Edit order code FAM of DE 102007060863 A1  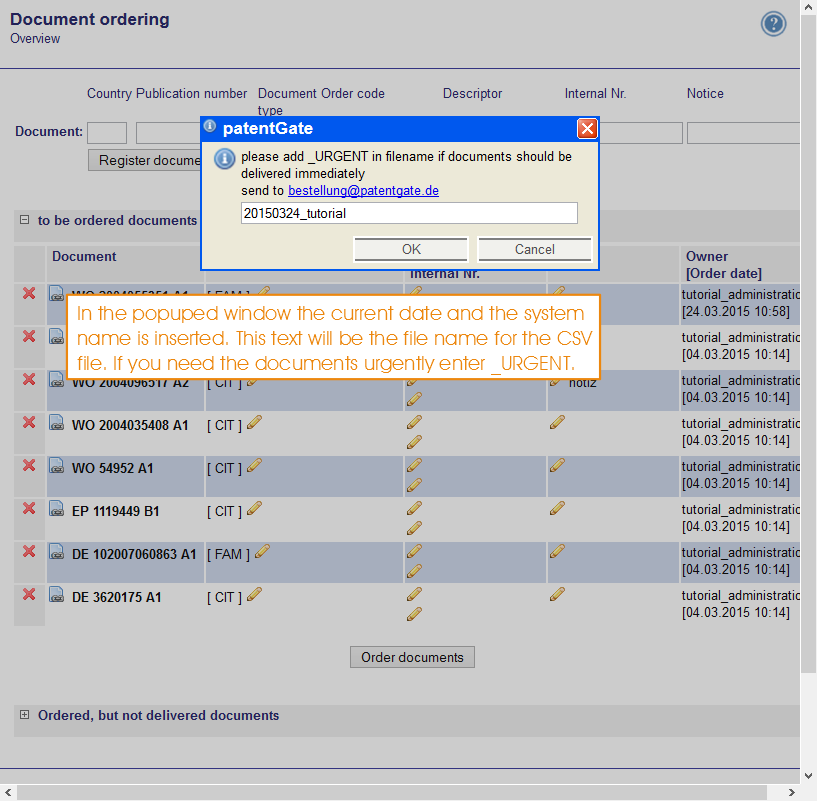[263, 551]
